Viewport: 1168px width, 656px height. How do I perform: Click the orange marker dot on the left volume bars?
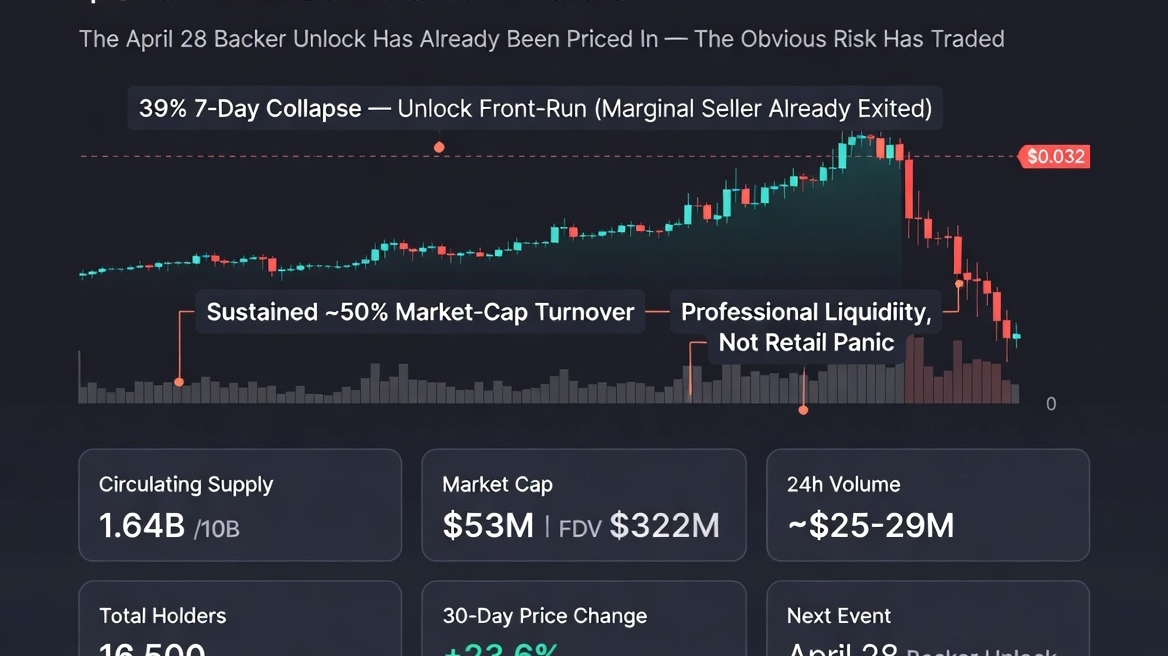coord(179,382)
